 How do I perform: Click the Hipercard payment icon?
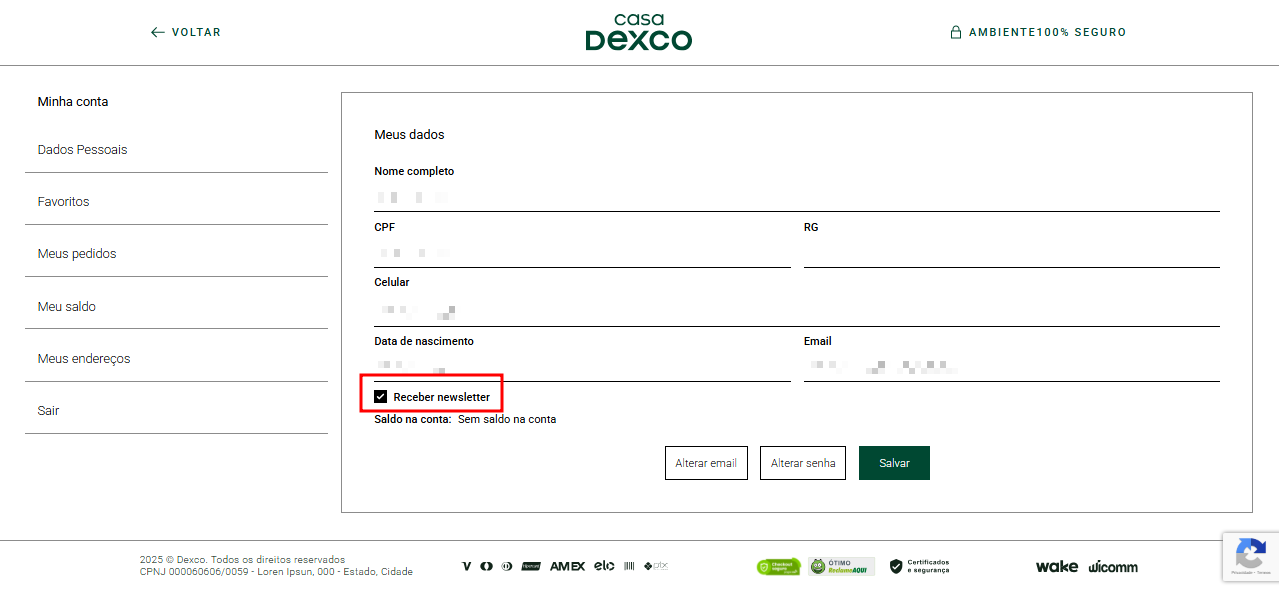click(531, 566)
